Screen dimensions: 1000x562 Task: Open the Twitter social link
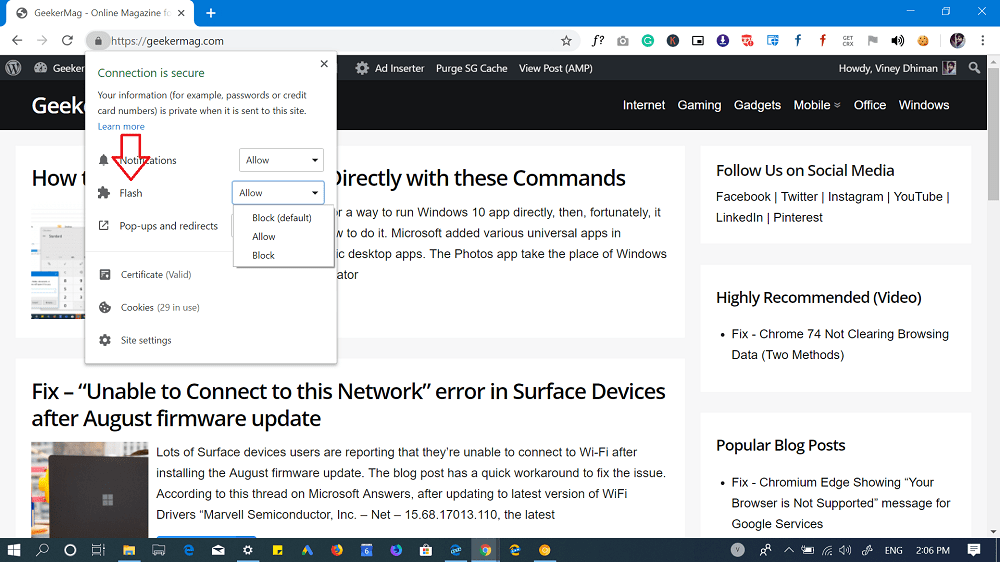click(x=799, y=196)
